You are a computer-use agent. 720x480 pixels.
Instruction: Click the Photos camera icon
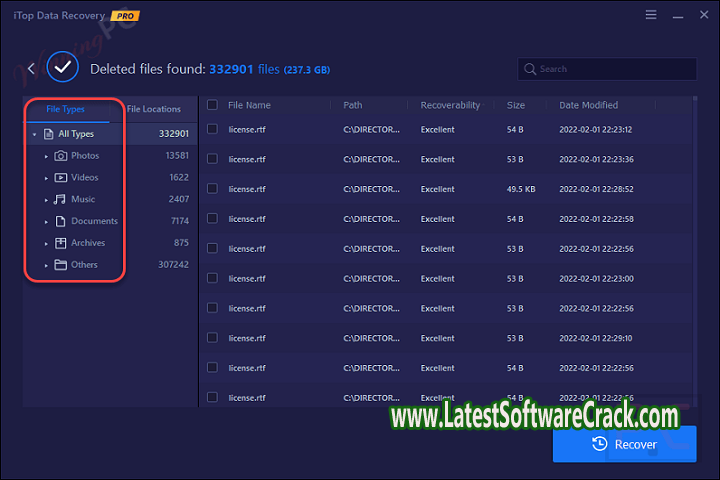61,156
